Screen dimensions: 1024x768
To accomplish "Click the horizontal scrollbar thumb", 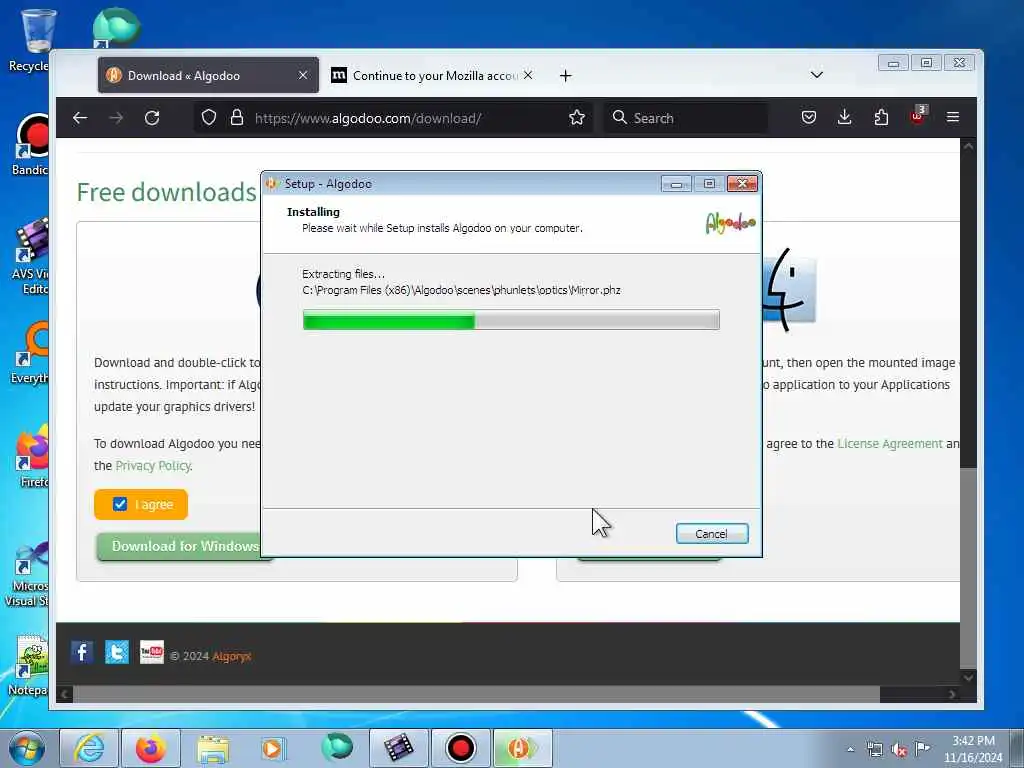I will point(477,694).
